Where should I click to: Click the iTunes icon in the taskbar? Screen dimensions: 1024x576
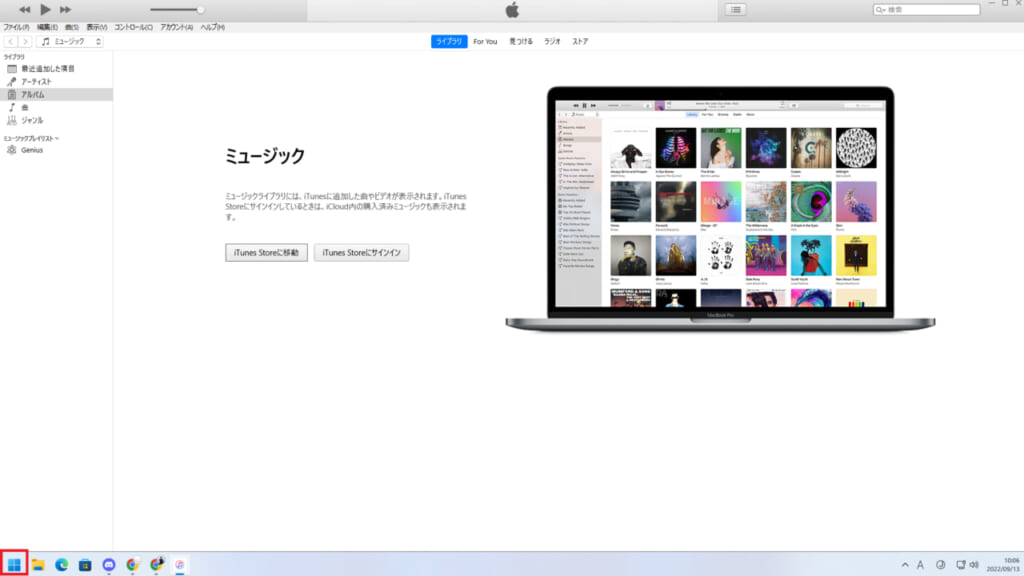180,564
